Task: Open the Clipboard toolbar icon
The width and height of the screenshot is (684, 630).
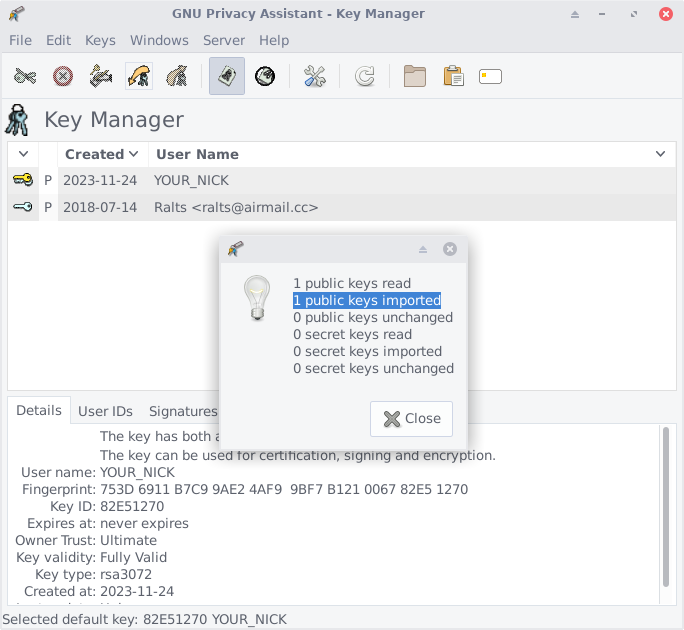Action: 453,76
